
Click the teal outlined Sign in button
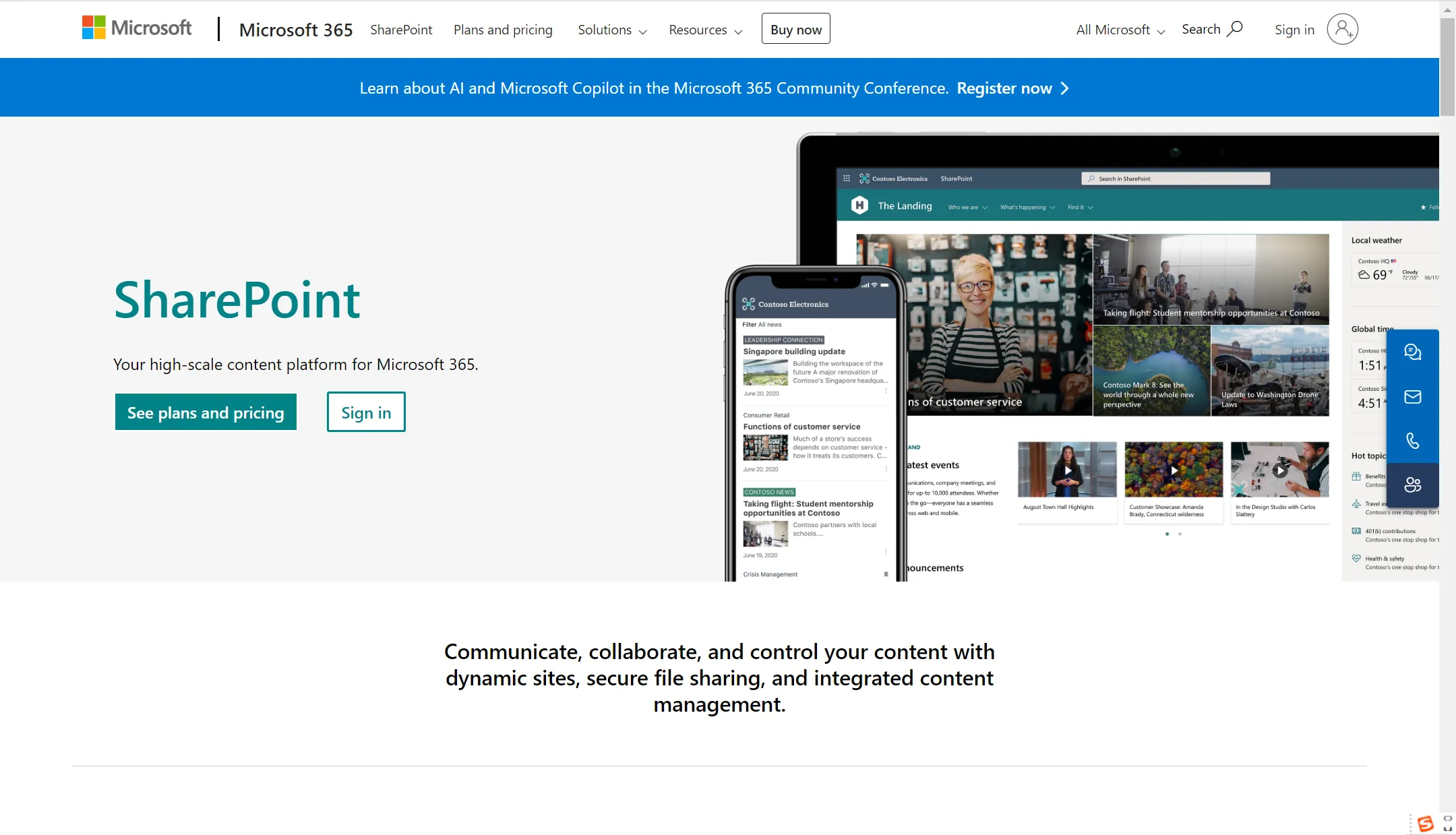[x=366, y=412]
